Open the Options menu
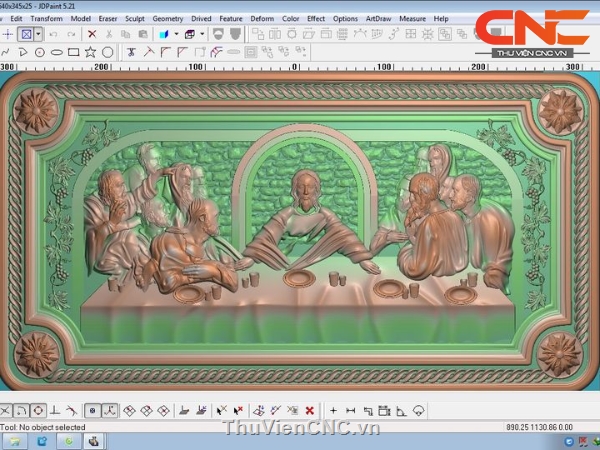 point(345,18)
